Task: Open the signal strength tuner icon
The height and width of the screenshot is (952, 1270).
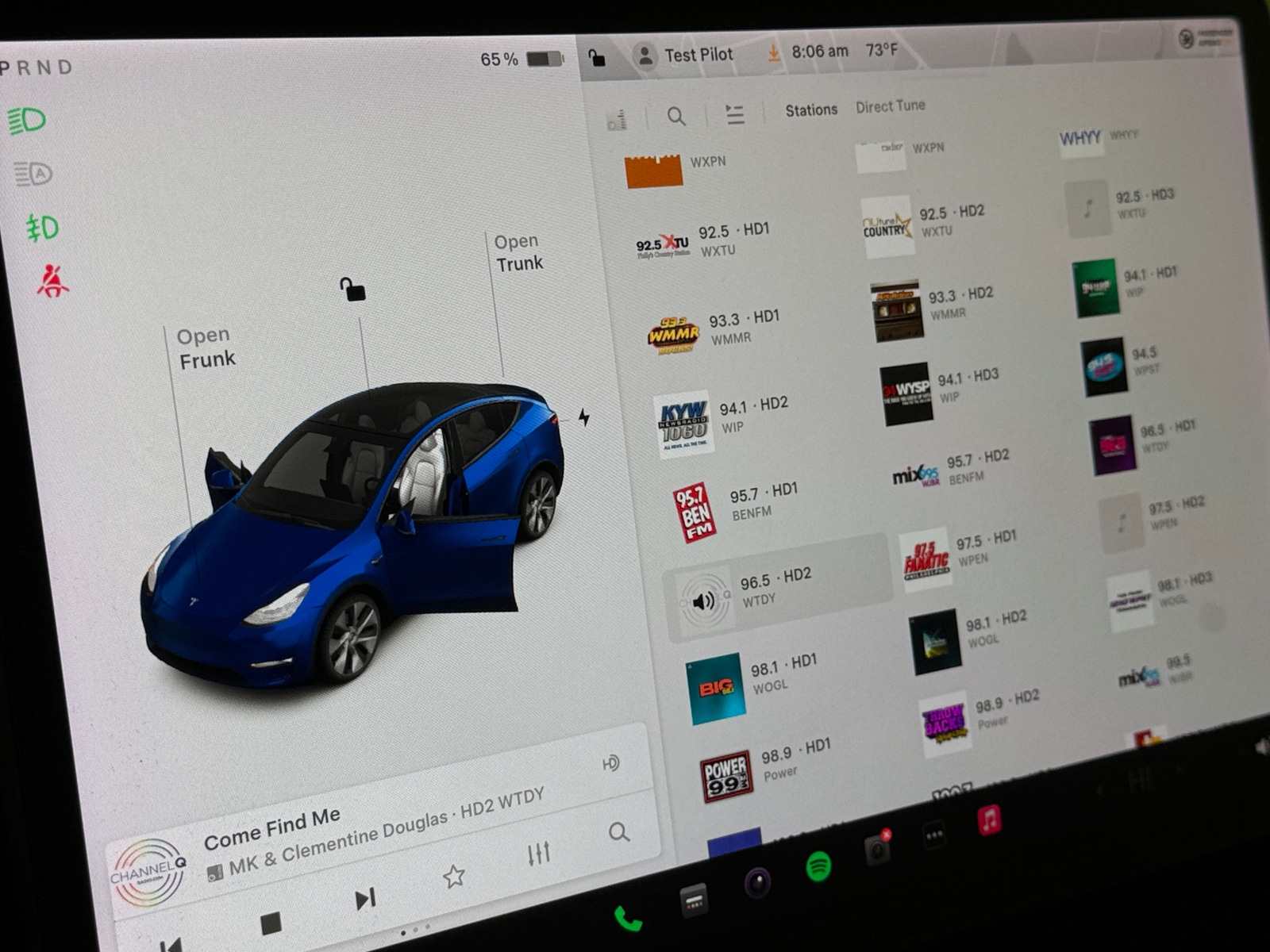Action: coord(618,118)
